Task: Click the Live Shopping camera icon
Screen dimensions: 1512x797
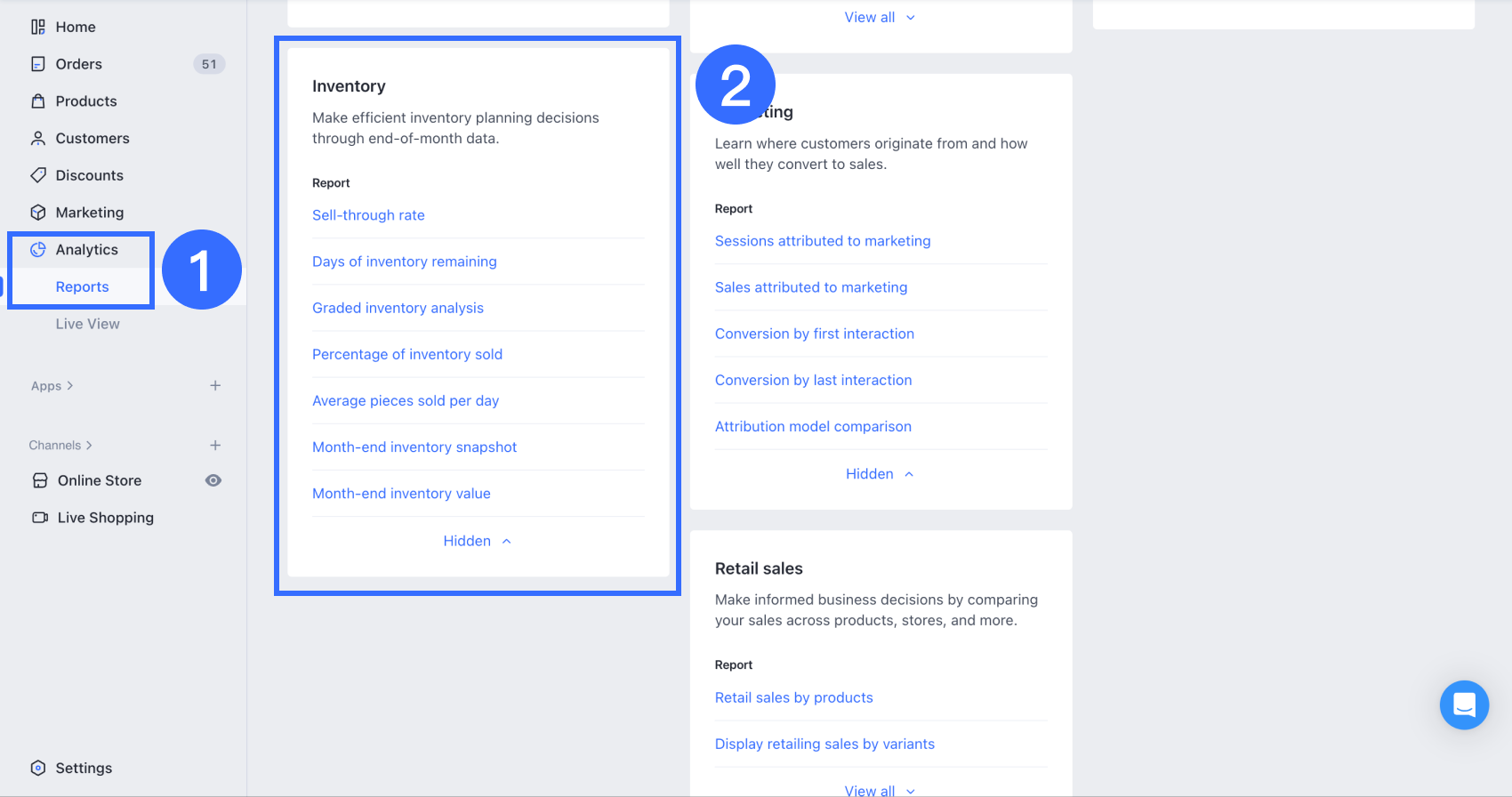Action: click(x=40, y=518)
